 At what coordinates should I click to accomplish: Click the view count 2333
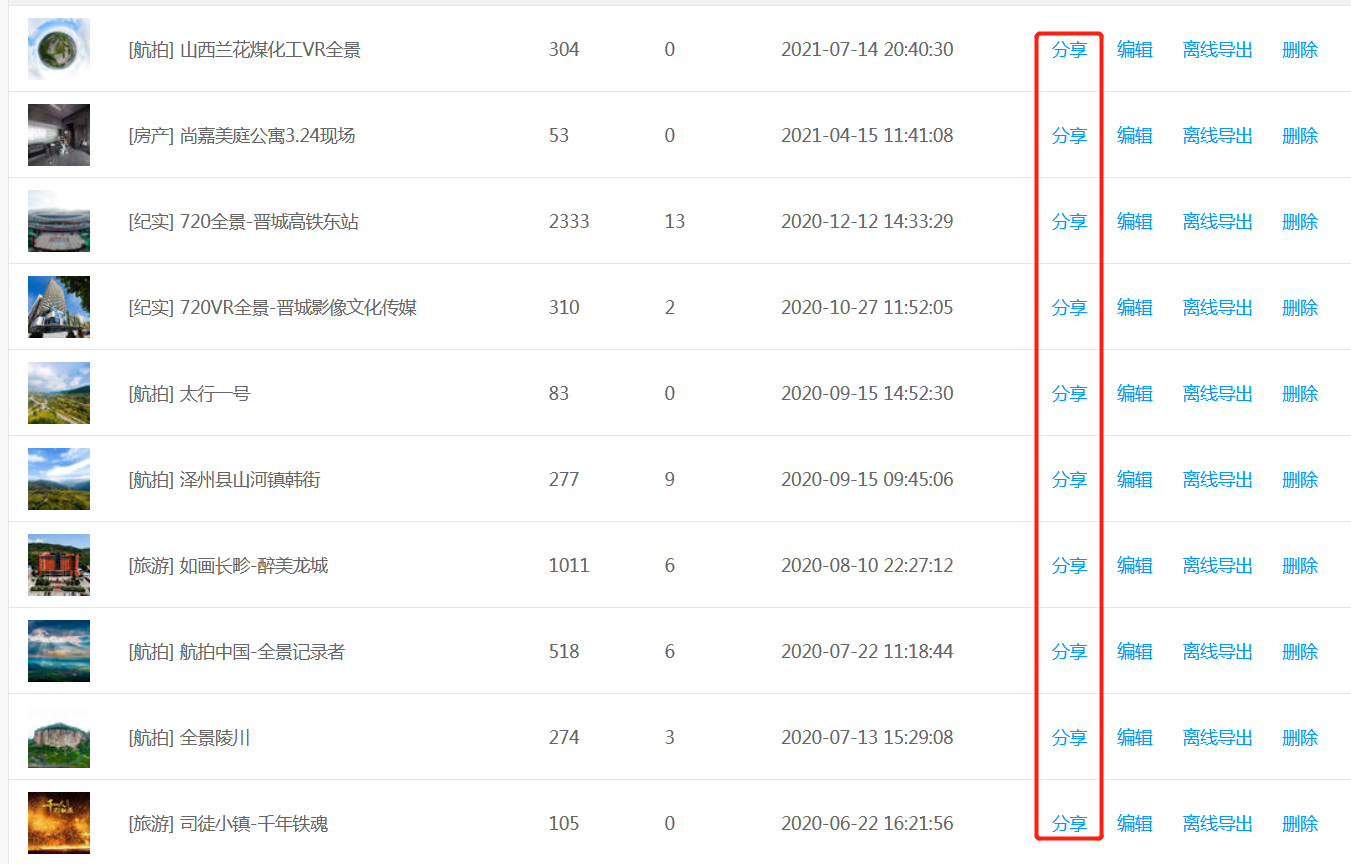569,222
